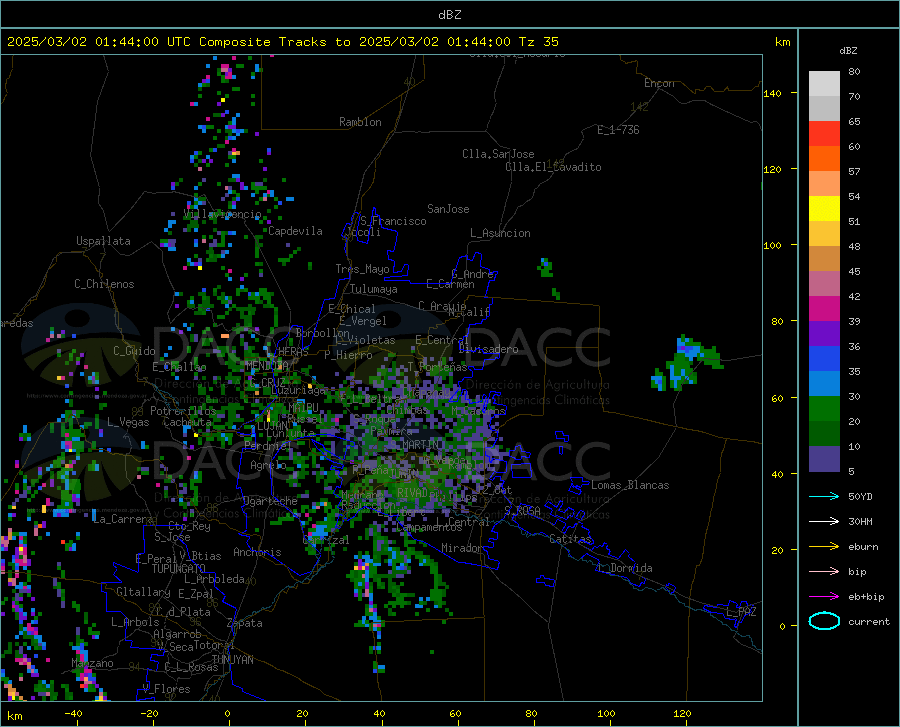This screenshot has width=900, height=727.
Task: Click the 30HM white arrow legend icon
Action: [824, 522]
